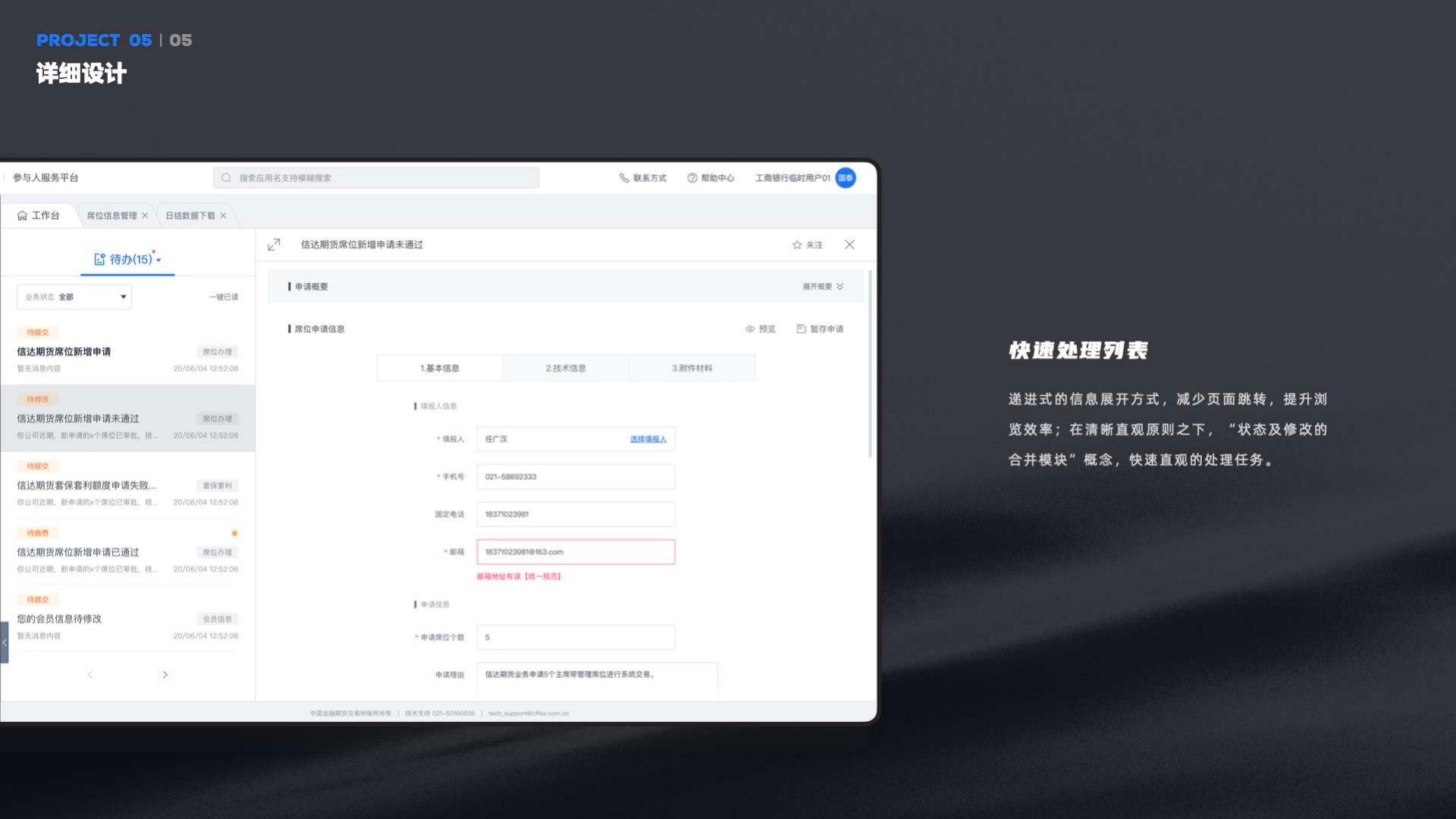Viewport: 1456px width, 819px height.
Task: Open 工商银行临时用户01 account name
Action: pyautogui.click(x=792, y=178)
